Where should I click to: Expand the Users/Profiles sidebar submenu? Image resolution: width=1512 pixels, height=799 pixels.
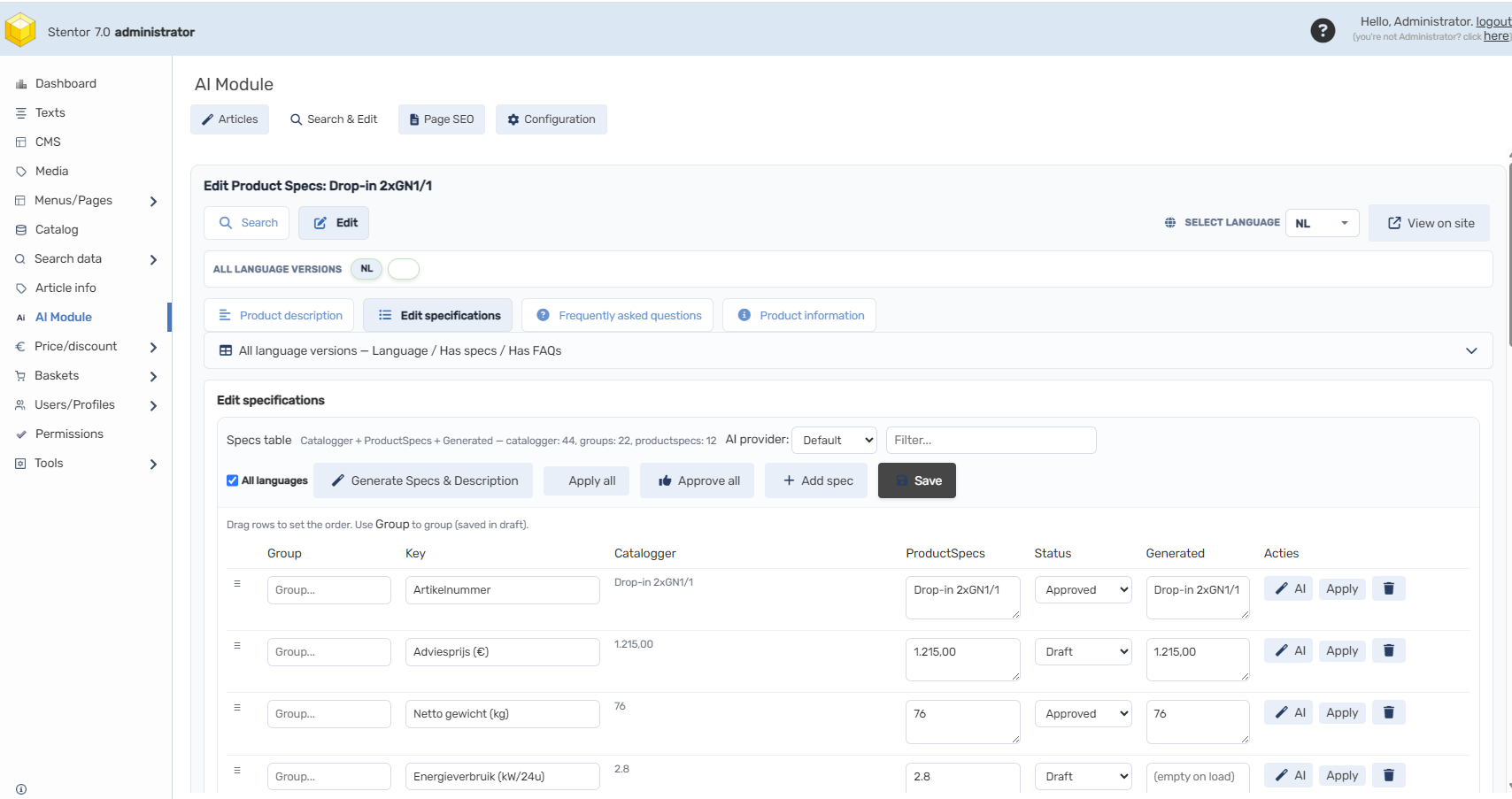153,406
